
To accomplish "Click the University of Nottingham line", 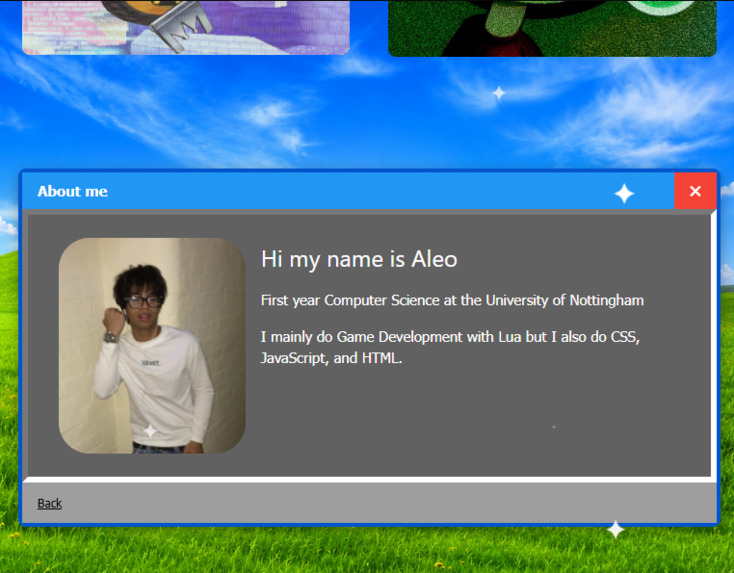I will pyautogui.click(x=452, y=300).
